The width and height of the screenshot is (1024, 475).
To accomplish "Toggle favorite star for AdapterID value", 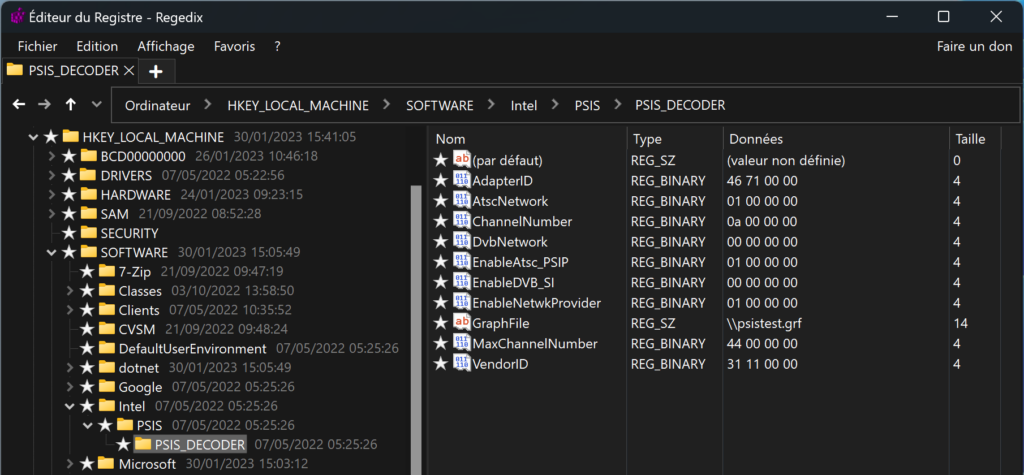I will click(x=441, y=181).
